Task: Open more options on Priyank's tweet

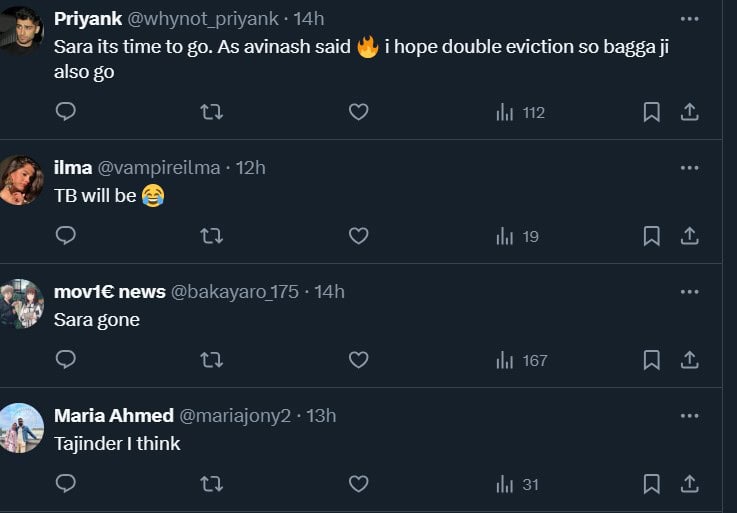Action: (689, 19)
